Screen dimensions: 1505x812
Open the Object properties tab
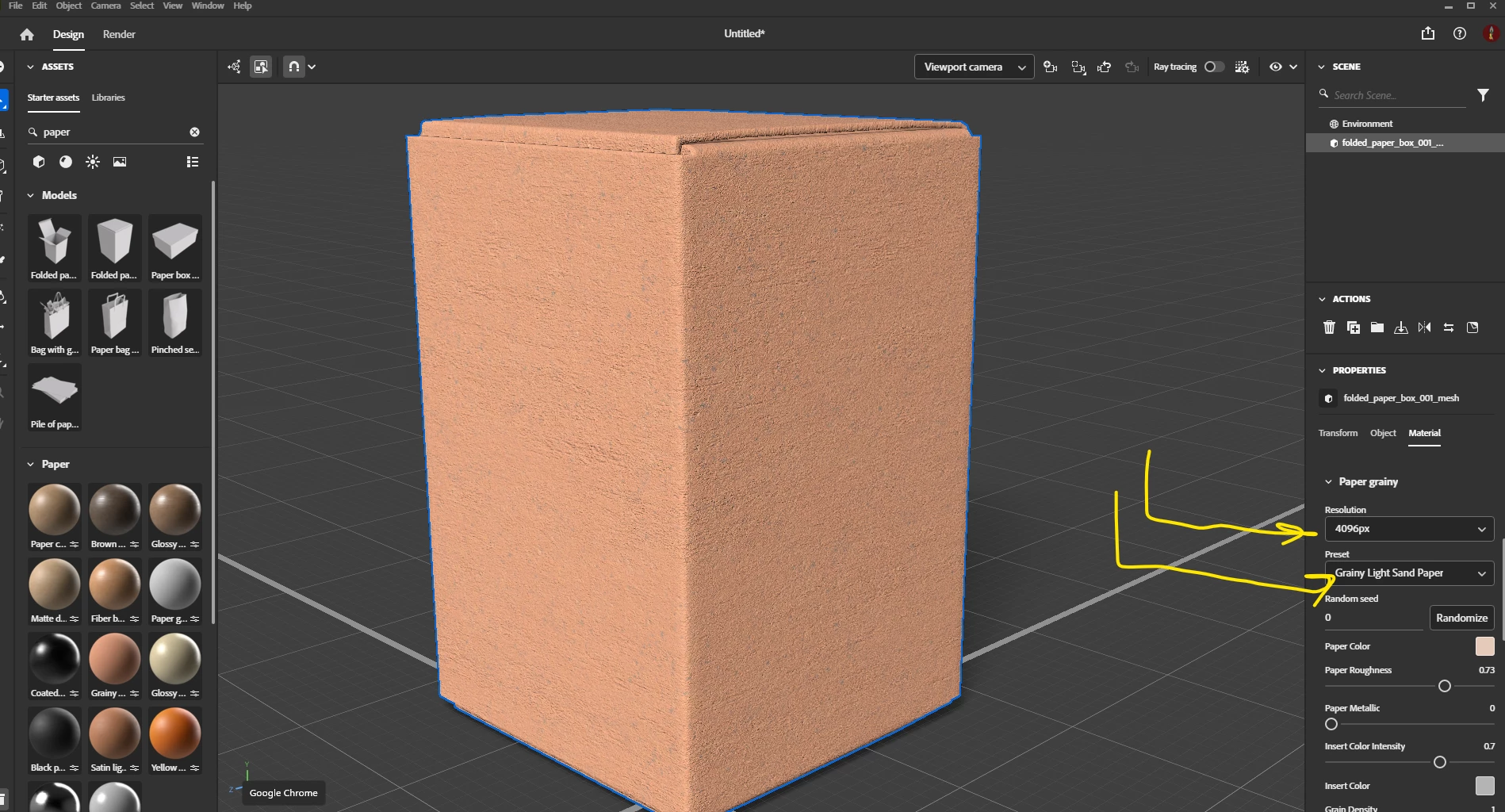[1383, 433]
